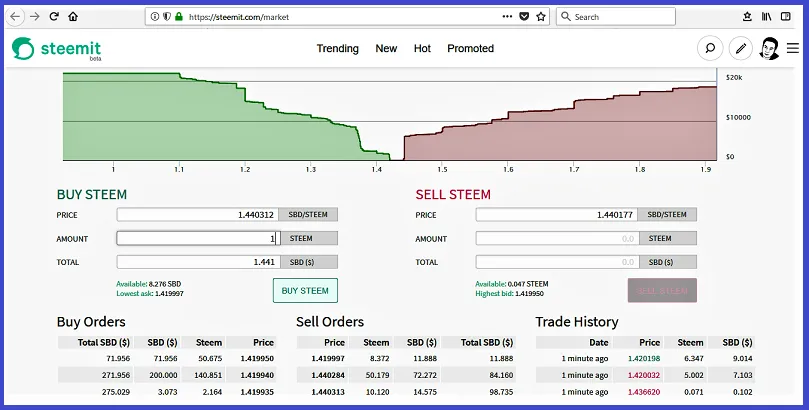Click buy order price 1.419935
The height and width of the screenshot is (410, 809).
tap(257, 392)
